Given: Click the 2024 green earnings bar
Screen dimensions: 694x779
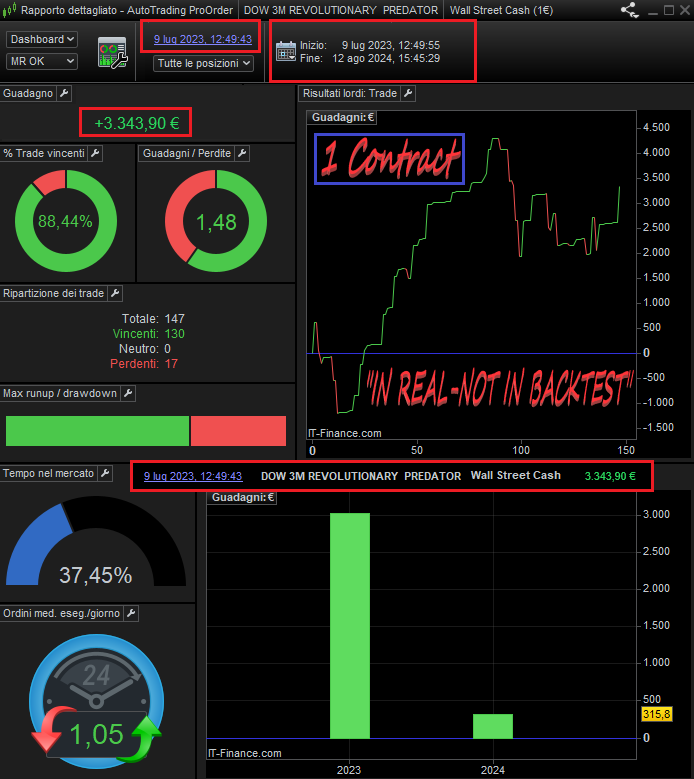Looking at the screenshot, I should coord(493,726).
